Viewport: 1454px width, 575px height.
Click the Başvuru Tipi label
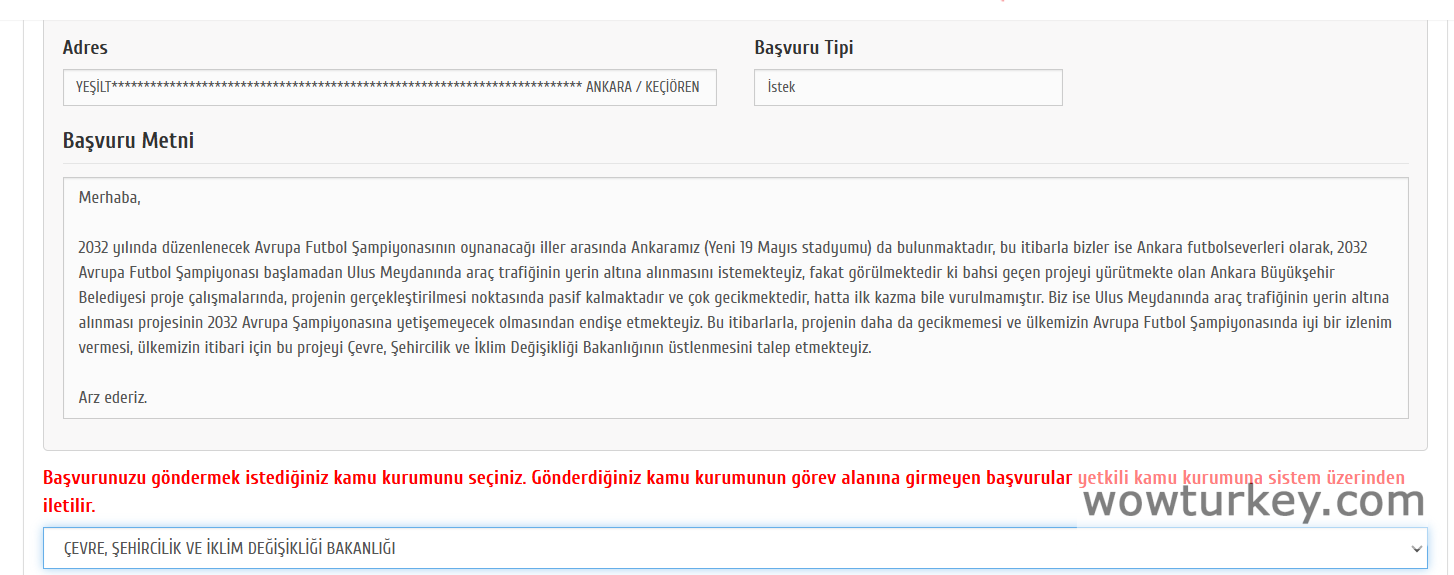[x=803, y=47]
